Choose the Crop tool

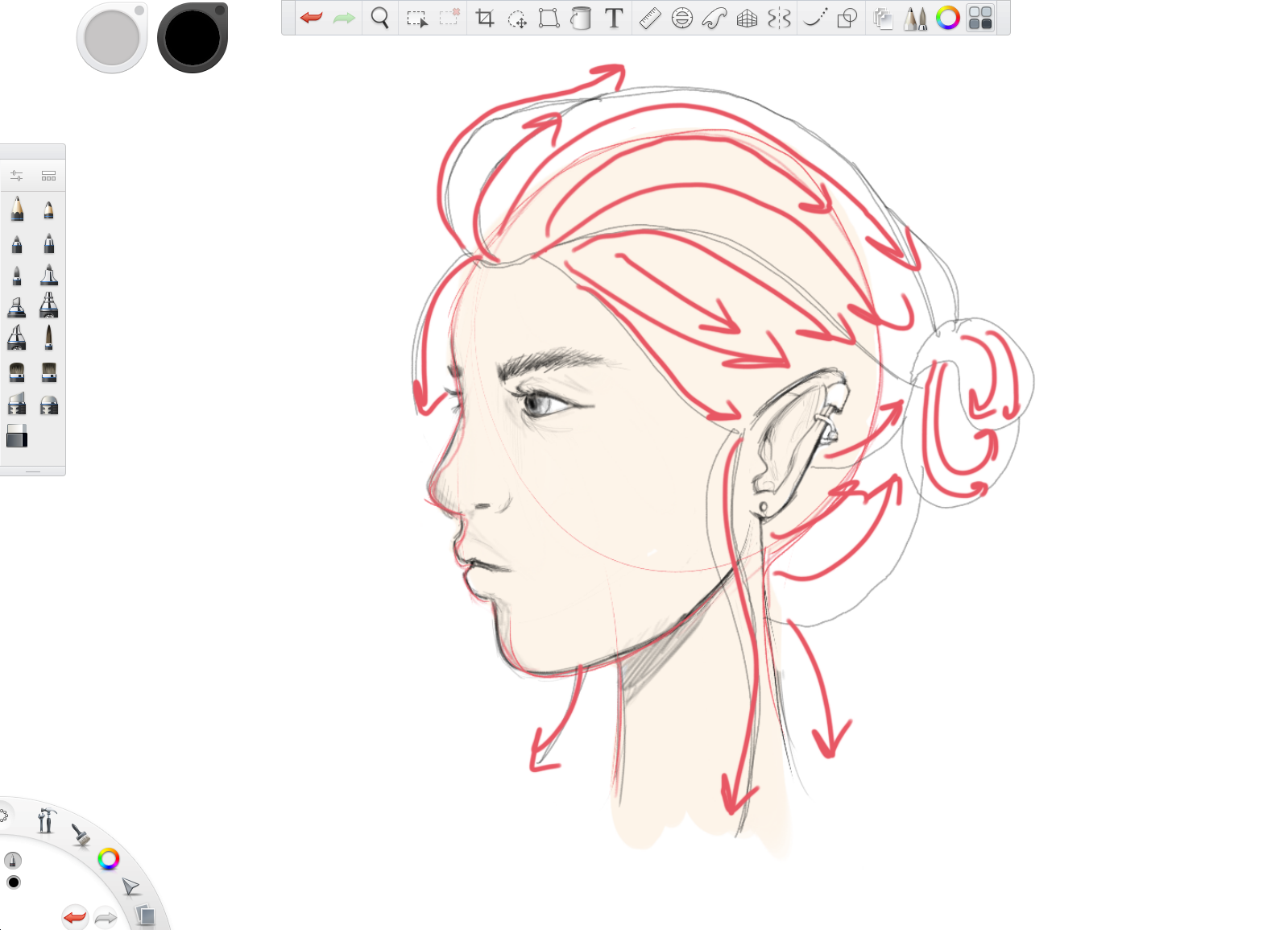pyautogui.click(x=485, y=19)
